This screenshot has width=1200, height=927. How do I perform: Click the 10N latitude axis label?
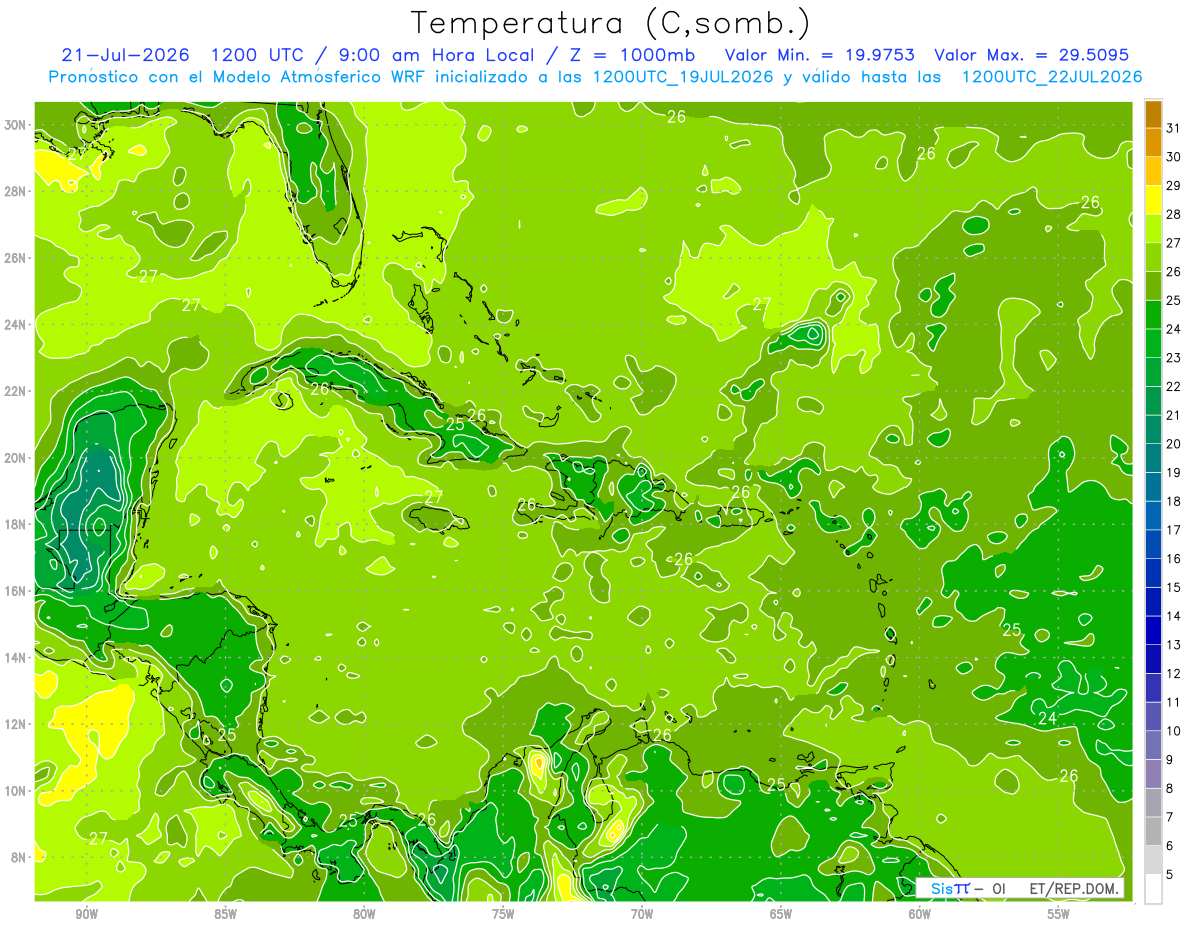coord(16,791)
